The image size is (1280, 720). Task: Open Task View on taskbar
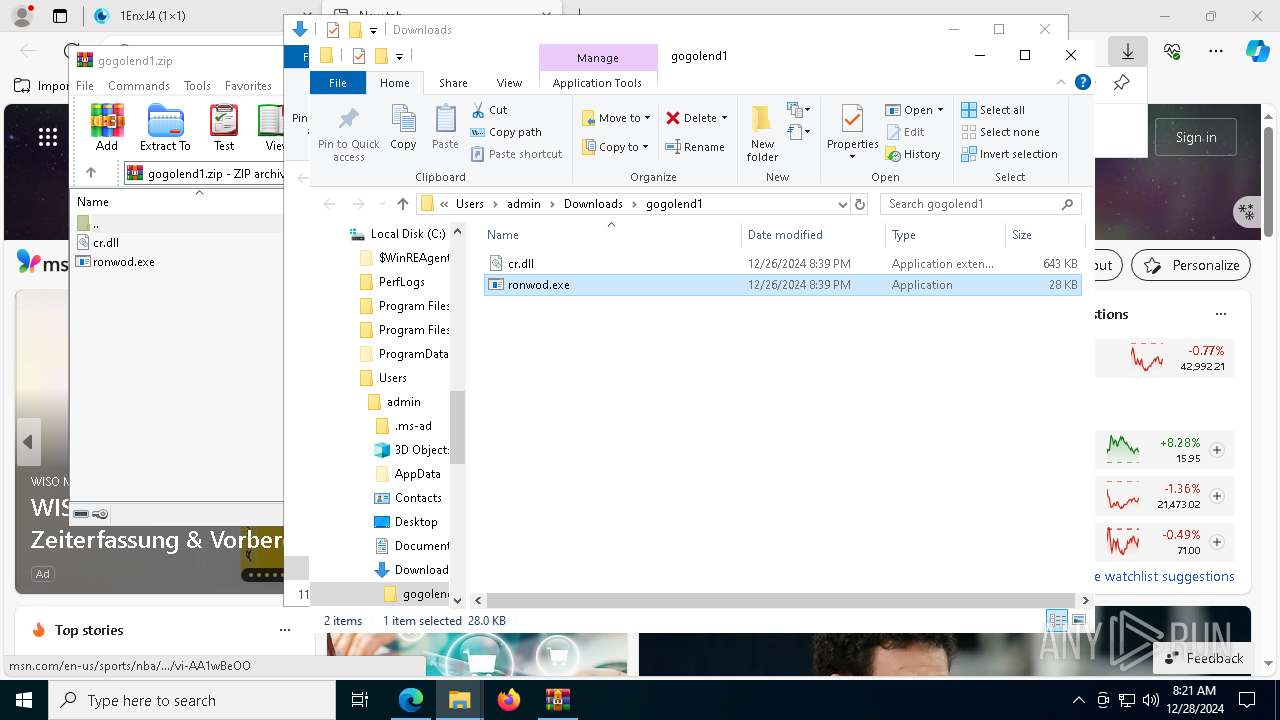point(360,700)
